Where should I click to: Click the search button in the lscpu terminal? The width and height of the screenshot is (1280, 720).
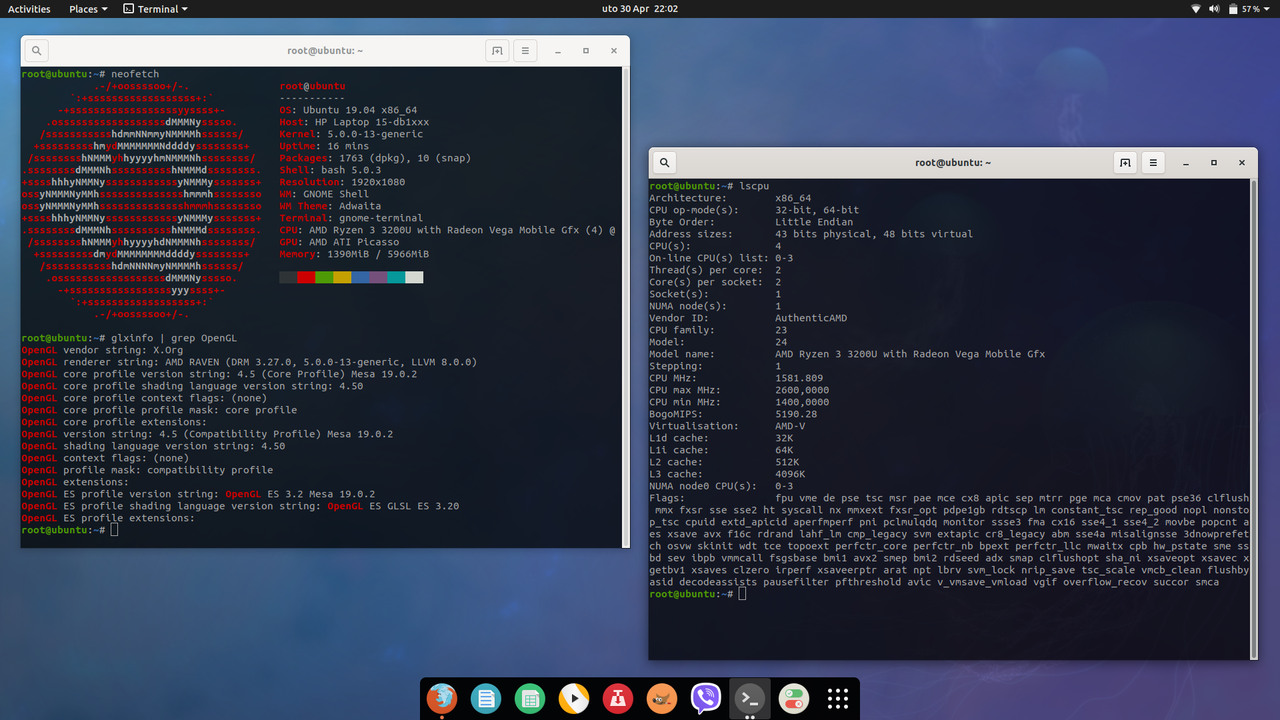point(663,161)
